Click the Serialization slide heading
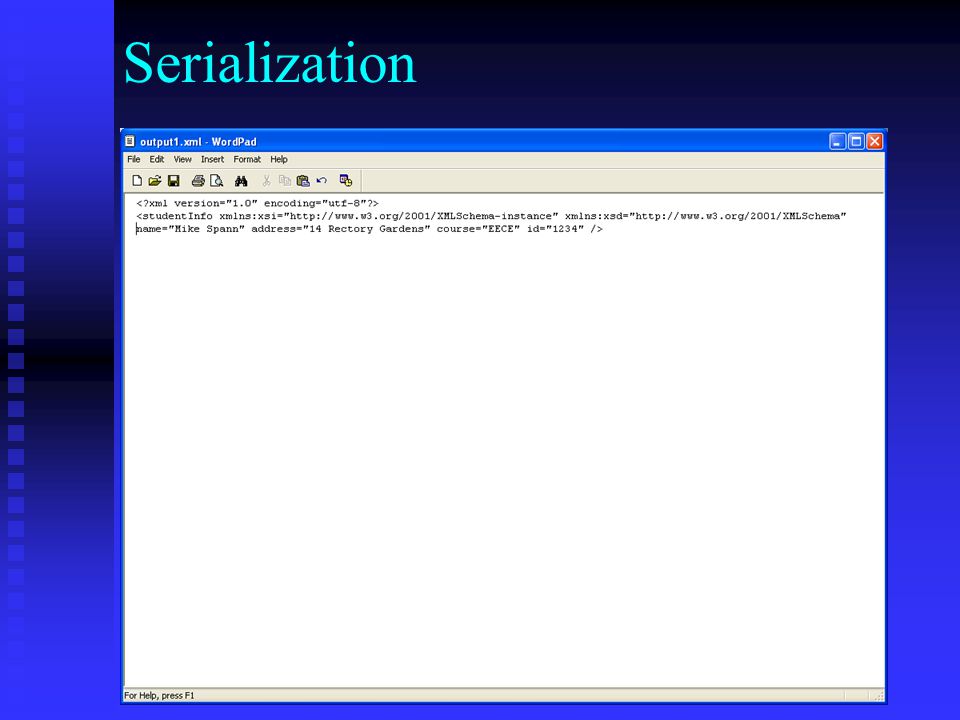 coord(270,63)
